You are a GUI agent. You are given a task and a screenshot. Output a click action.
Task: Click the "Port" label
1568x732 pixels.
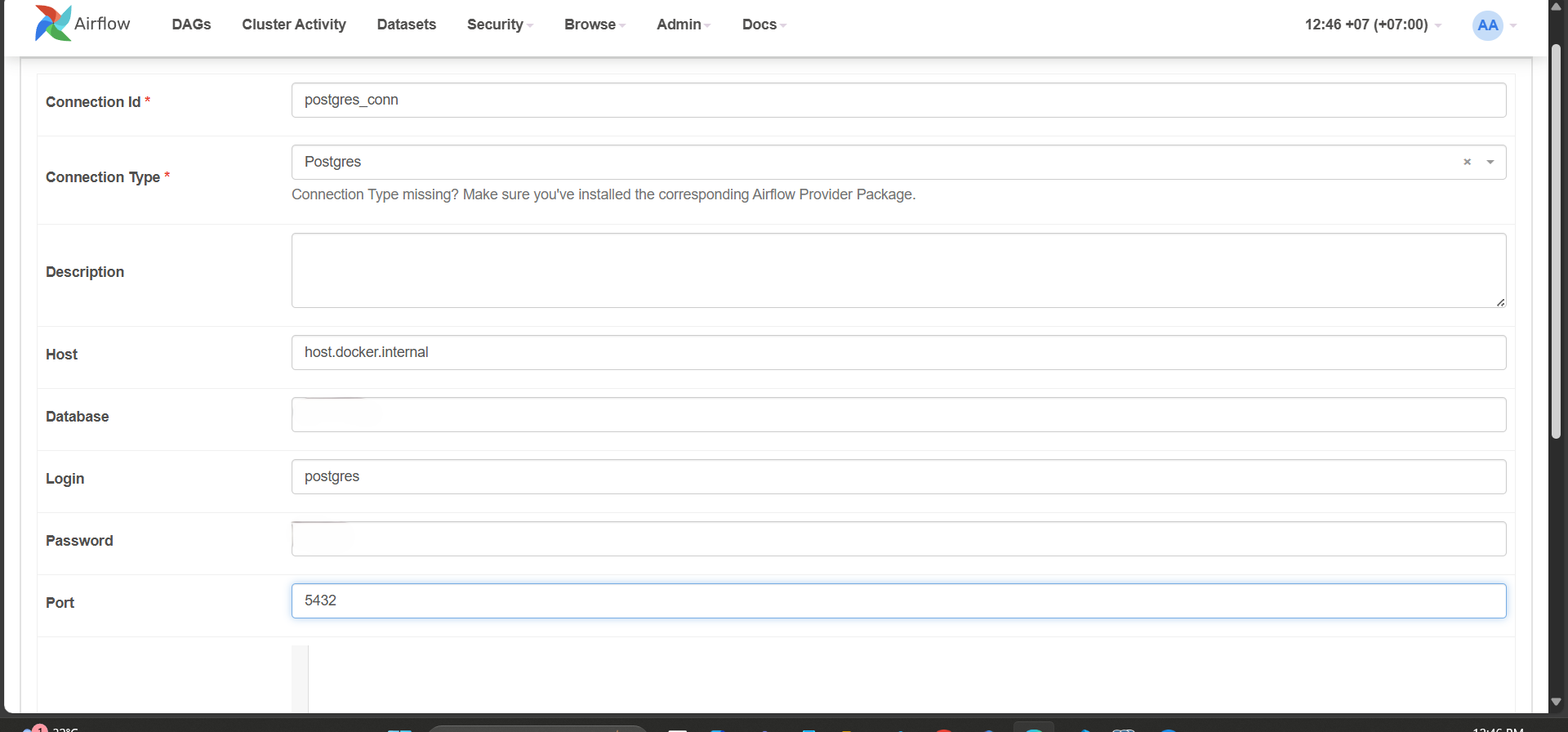[60, 603]
